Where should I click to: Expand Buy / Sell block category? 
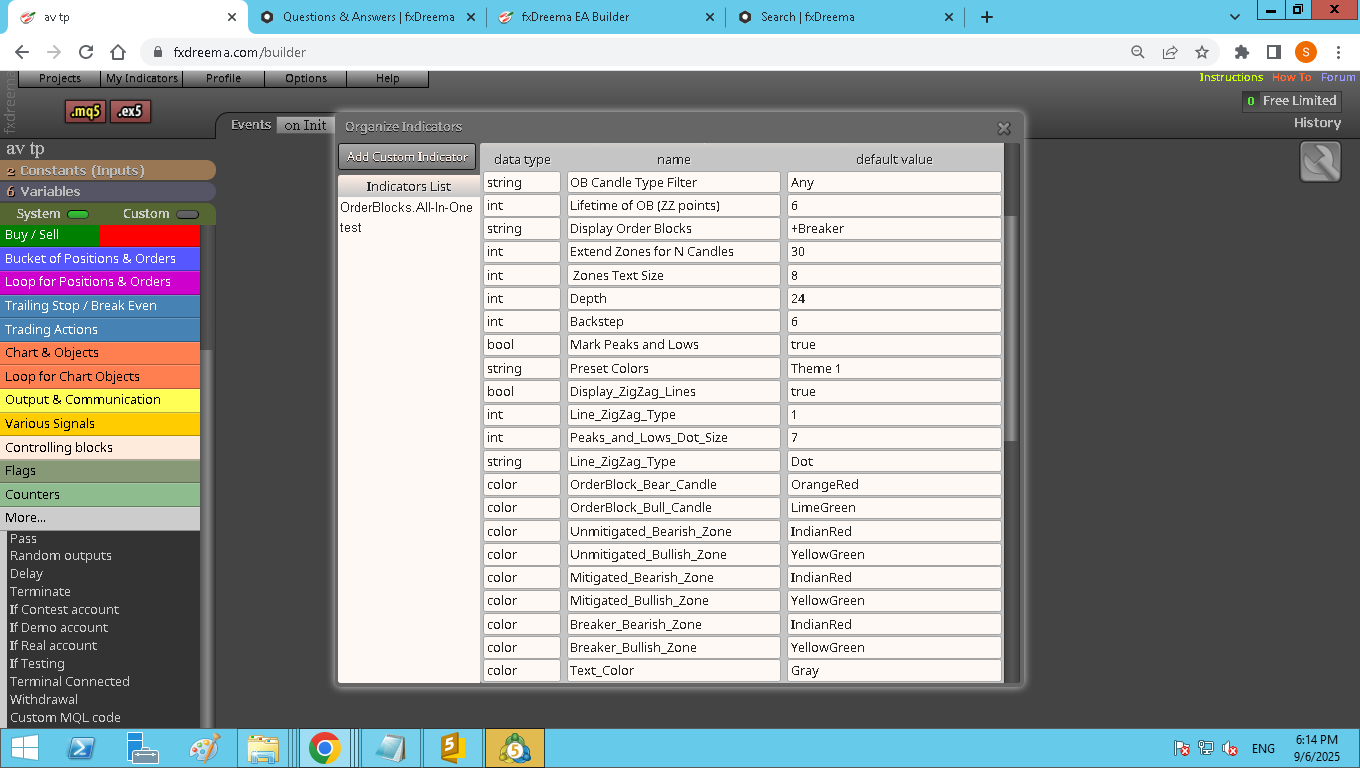[100, 235]
